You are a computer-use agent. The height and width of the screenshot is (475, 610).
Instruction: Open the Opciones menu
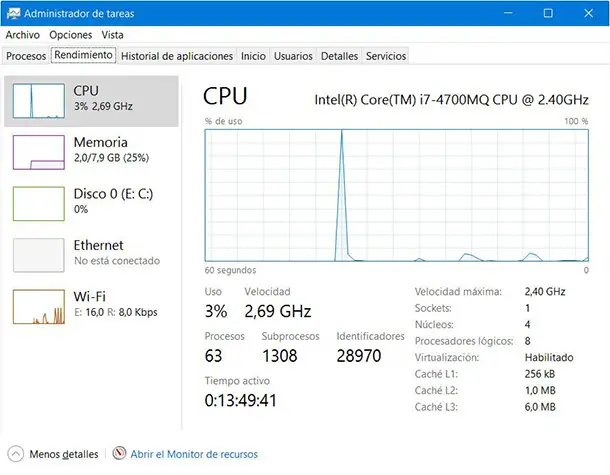[x=70, y=35]
